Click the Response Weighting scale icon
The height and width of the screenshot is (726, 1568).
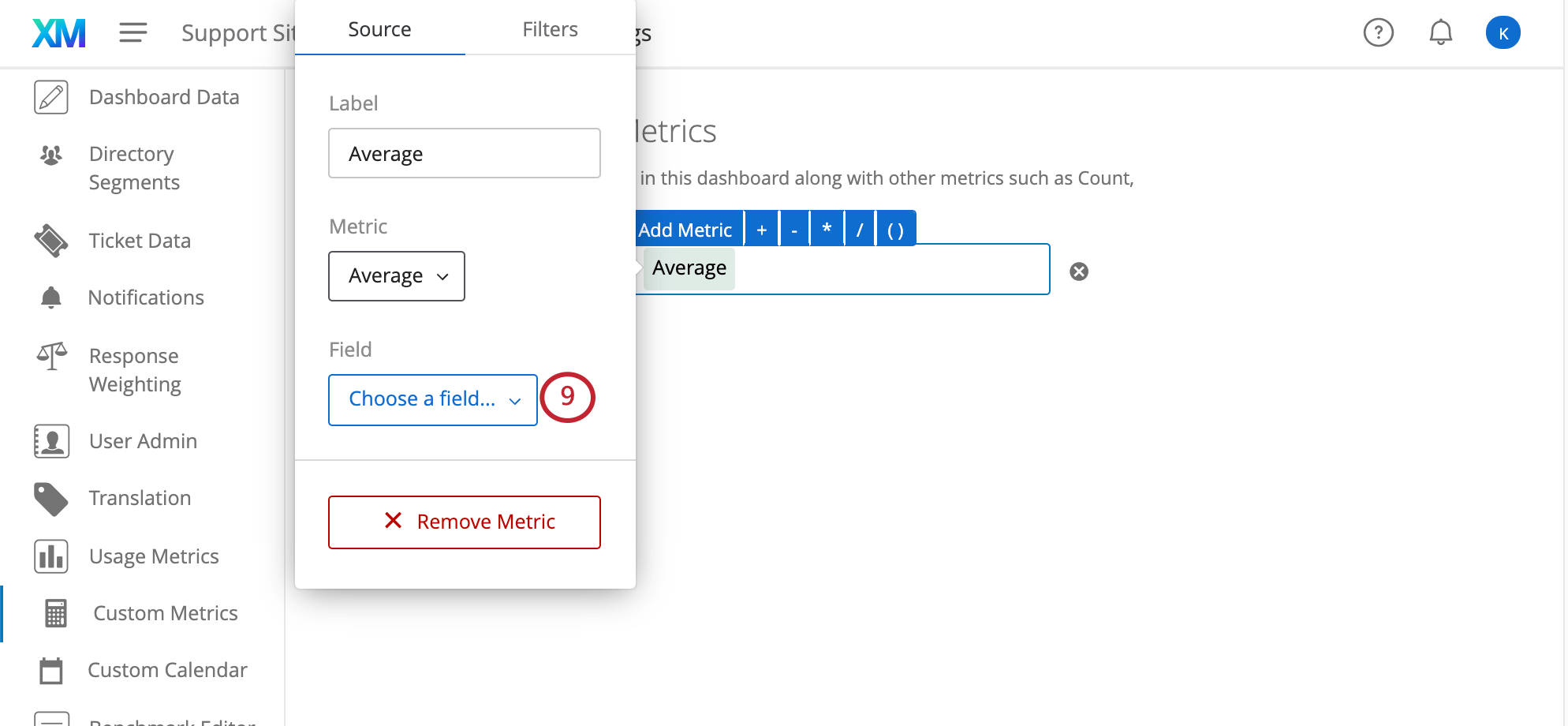click(51, 357)
